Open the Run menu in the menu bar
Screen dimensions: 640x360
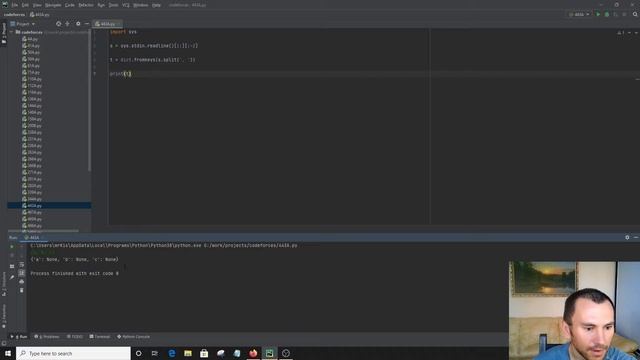coord(101,5)
